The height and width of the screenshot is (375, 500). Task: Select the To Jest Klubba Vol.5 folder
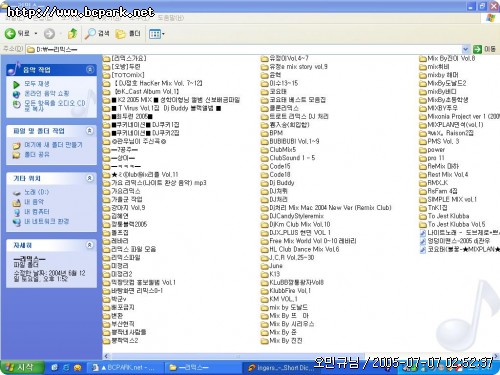click(456, 224)
